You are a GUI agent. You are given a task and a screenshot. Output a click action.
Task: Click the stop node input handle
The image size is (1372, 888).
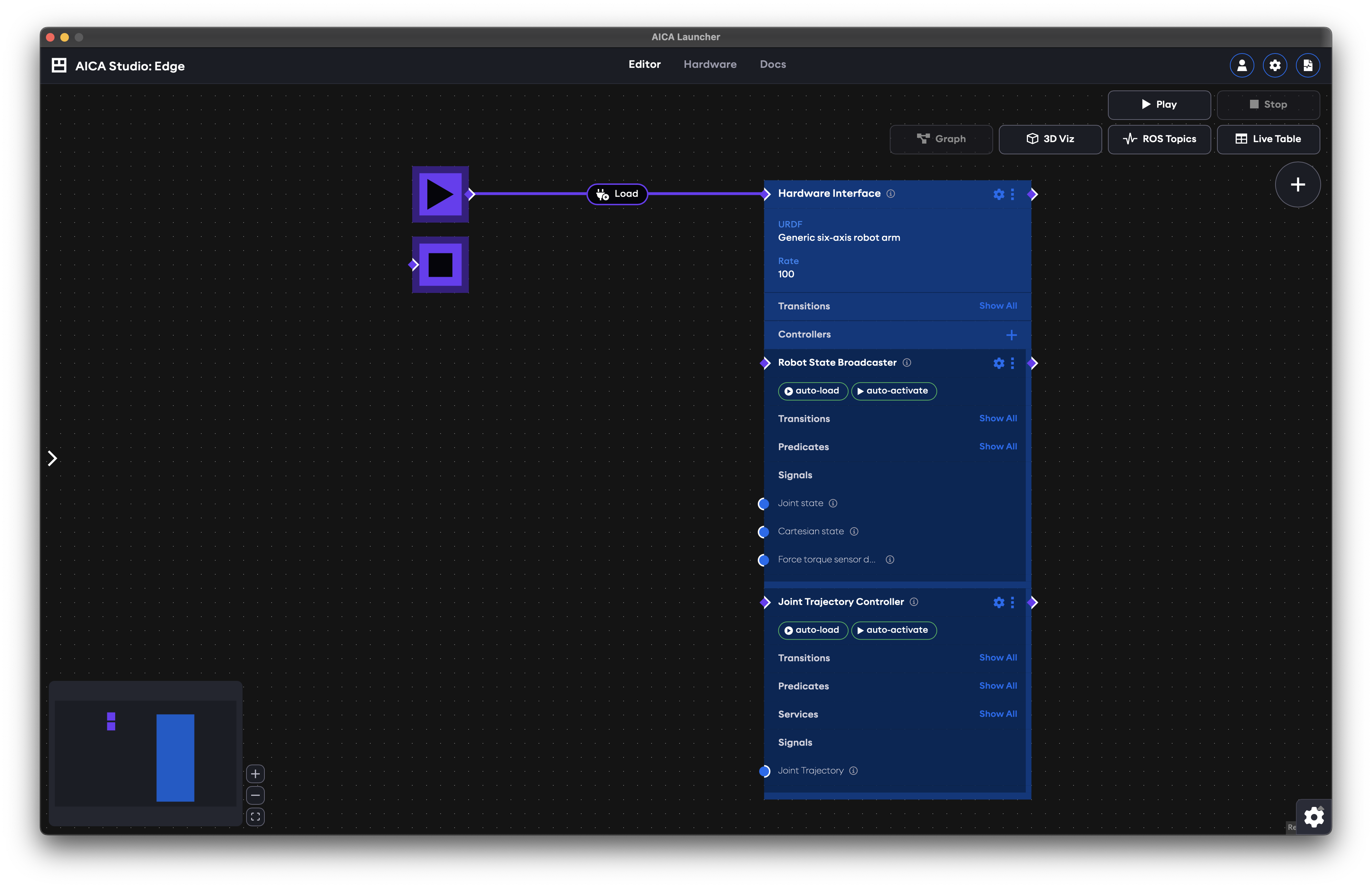click(413, 265)
